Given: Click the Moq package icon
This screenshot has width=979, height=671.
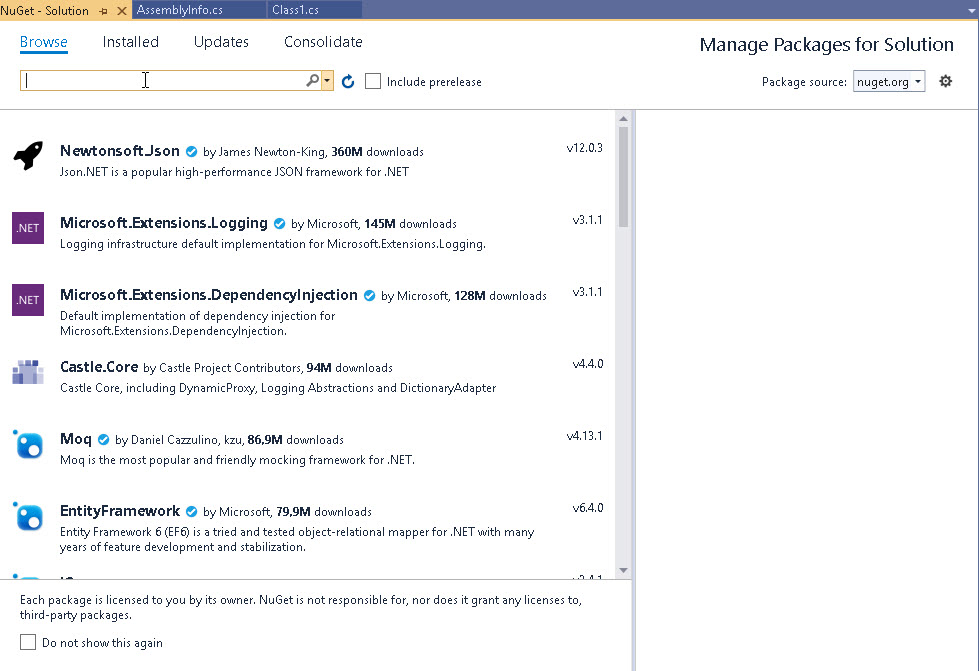Looking at the screenshot, I should 28,444.
